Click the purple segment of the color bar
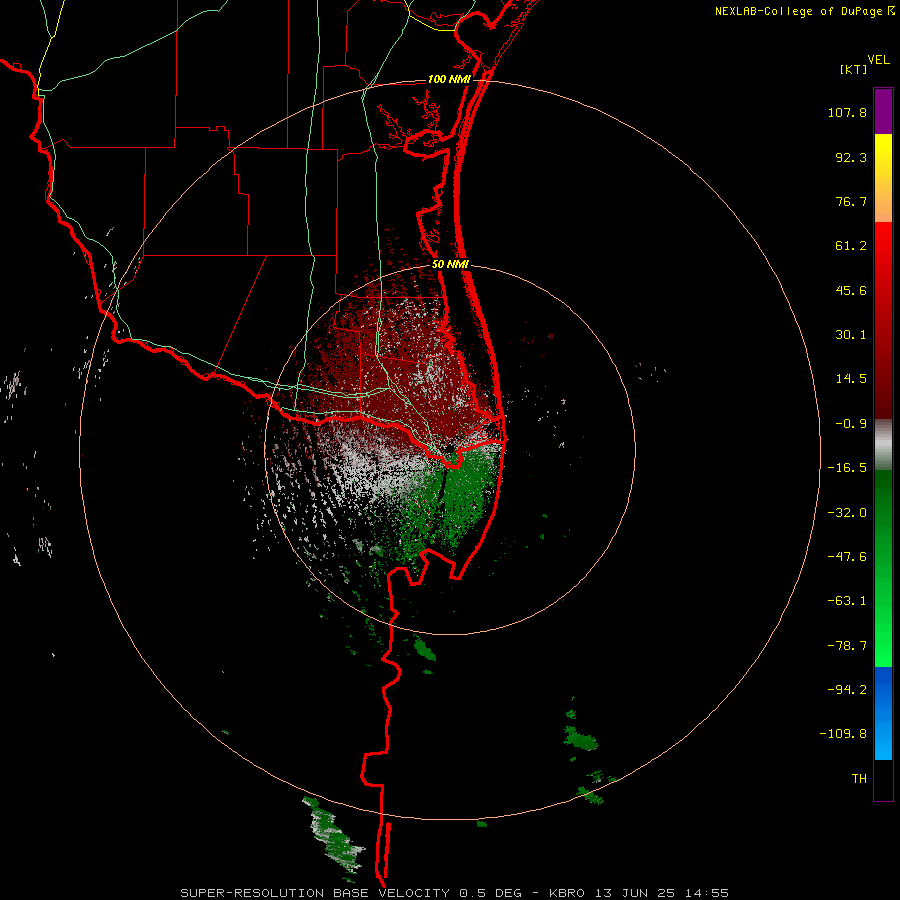Viewport: 900px width, 900px height. click(x=883, y=111)
